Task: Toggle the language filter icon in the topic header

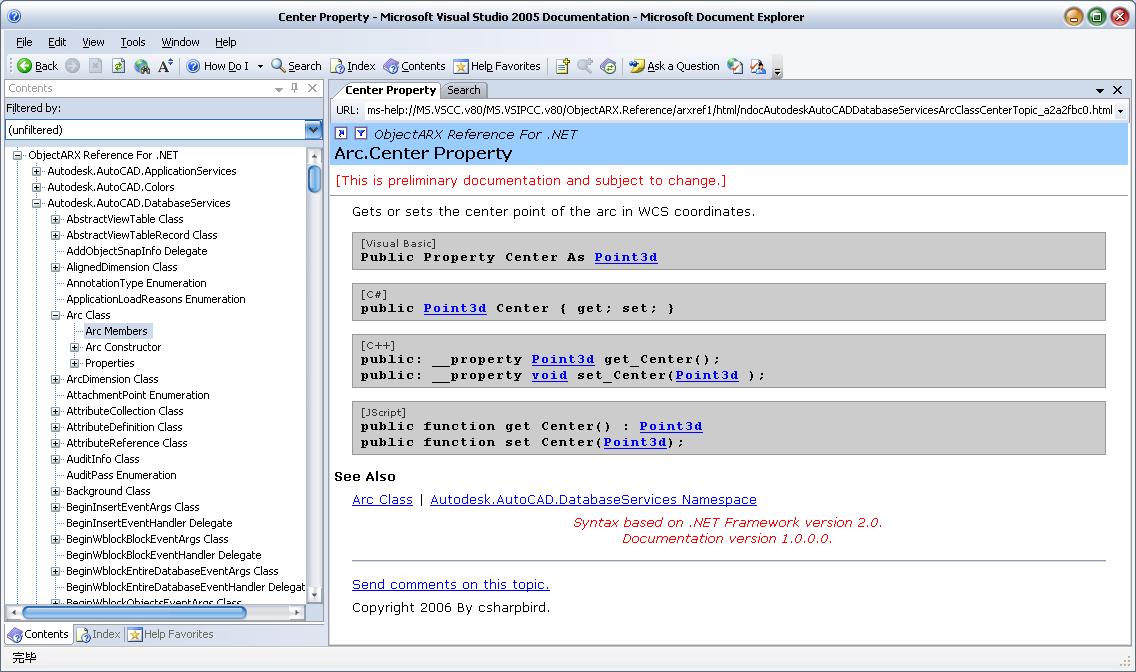Action: [361, 133]
